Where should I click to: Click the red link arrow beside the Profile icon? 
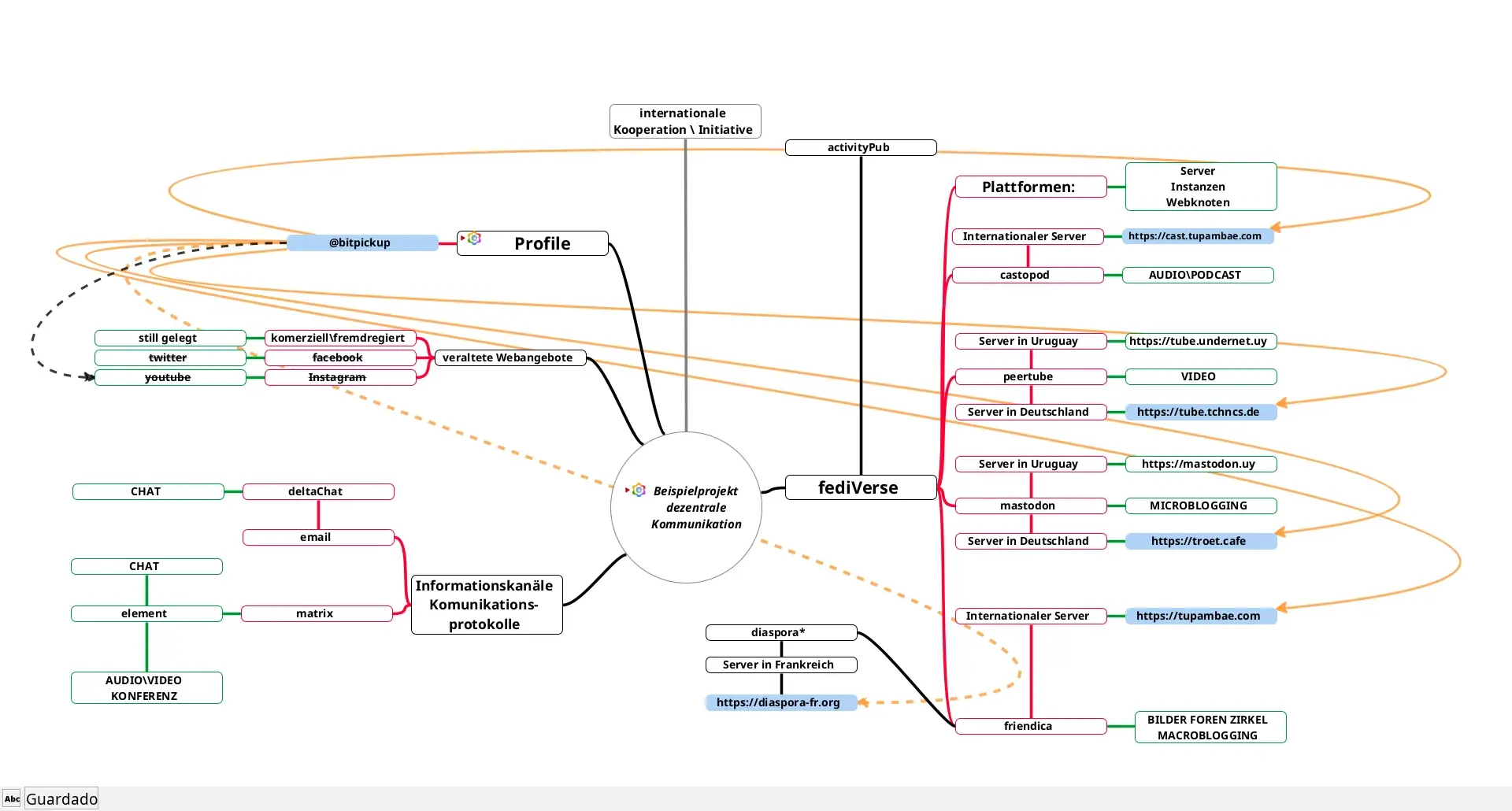(463, 238)
